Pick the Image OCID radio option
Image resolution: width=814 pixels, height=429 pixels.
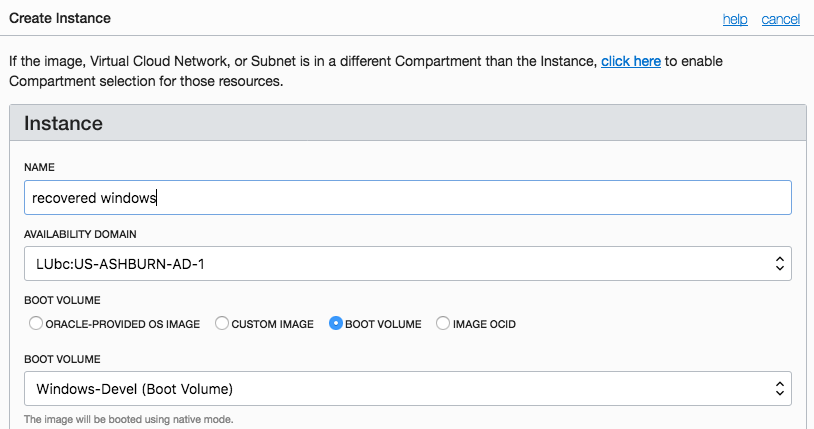(443, 324)
